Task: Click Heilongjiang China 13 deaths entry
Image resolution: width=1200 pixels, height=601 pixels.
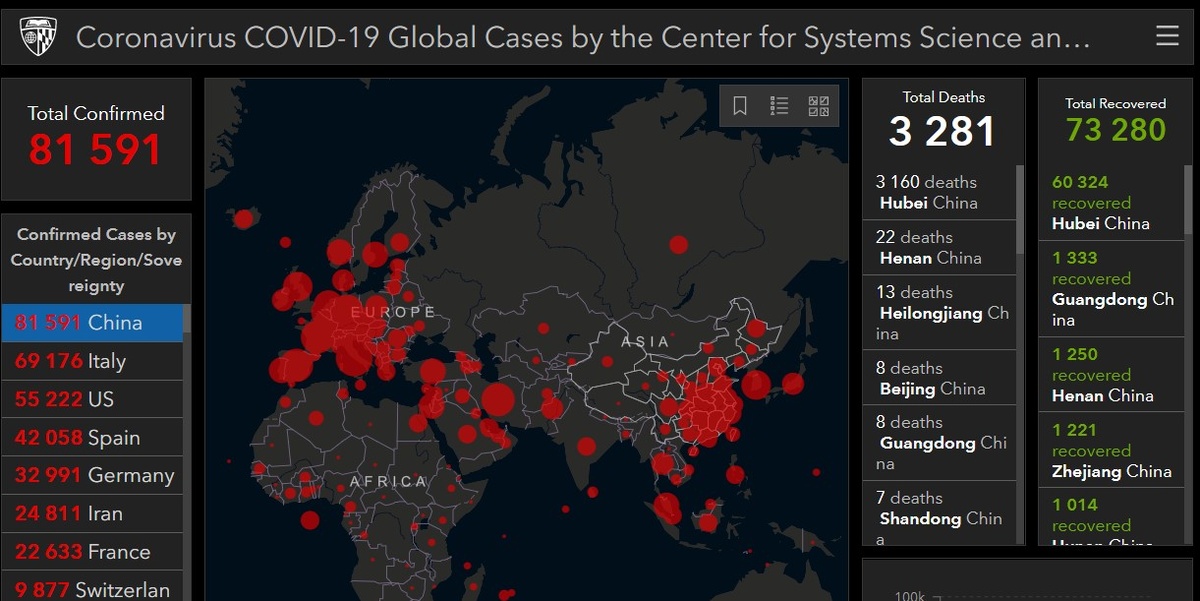Action: [x=939, y=312]
